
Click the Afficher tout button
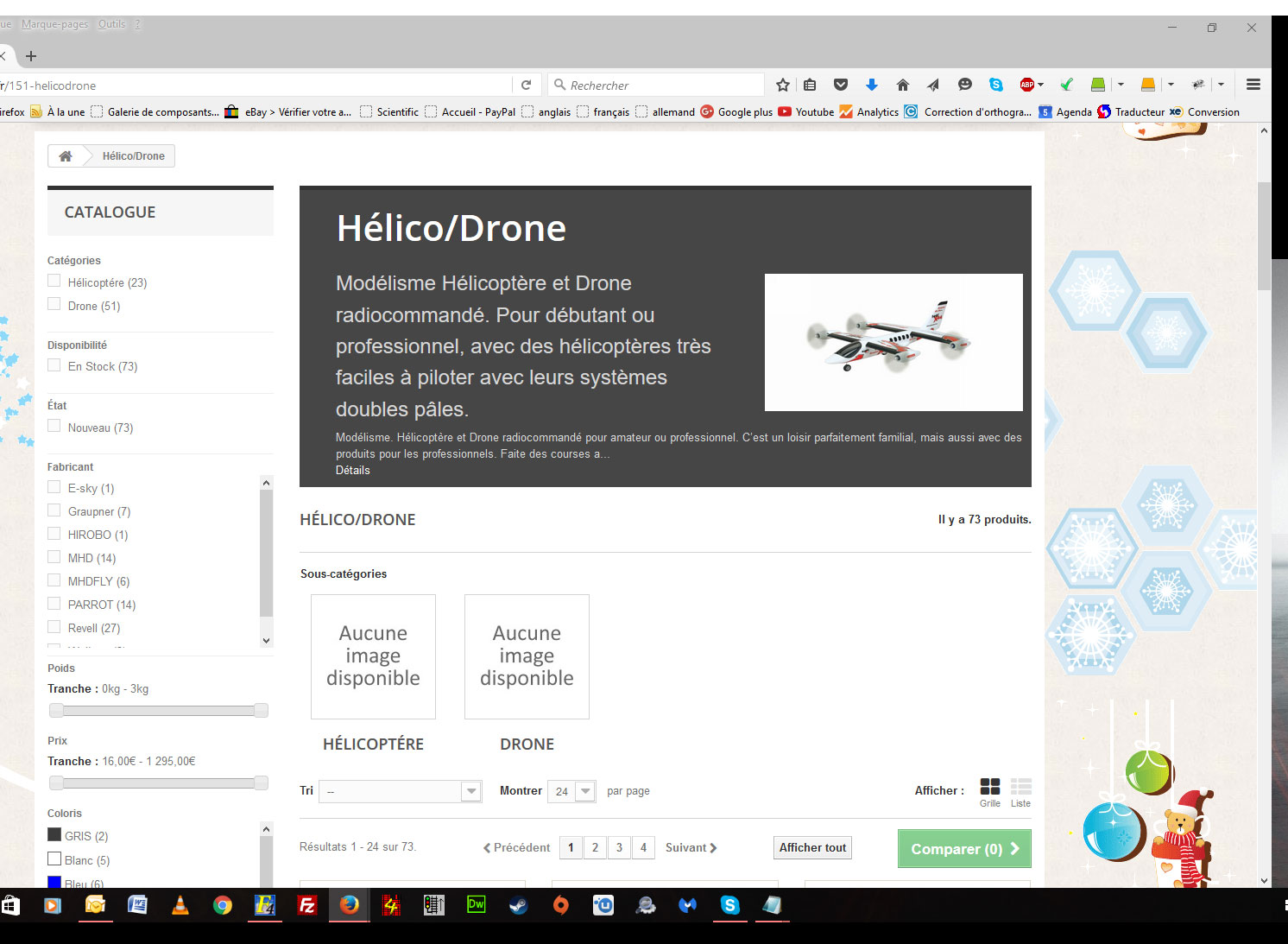click(x=812, y=848)
